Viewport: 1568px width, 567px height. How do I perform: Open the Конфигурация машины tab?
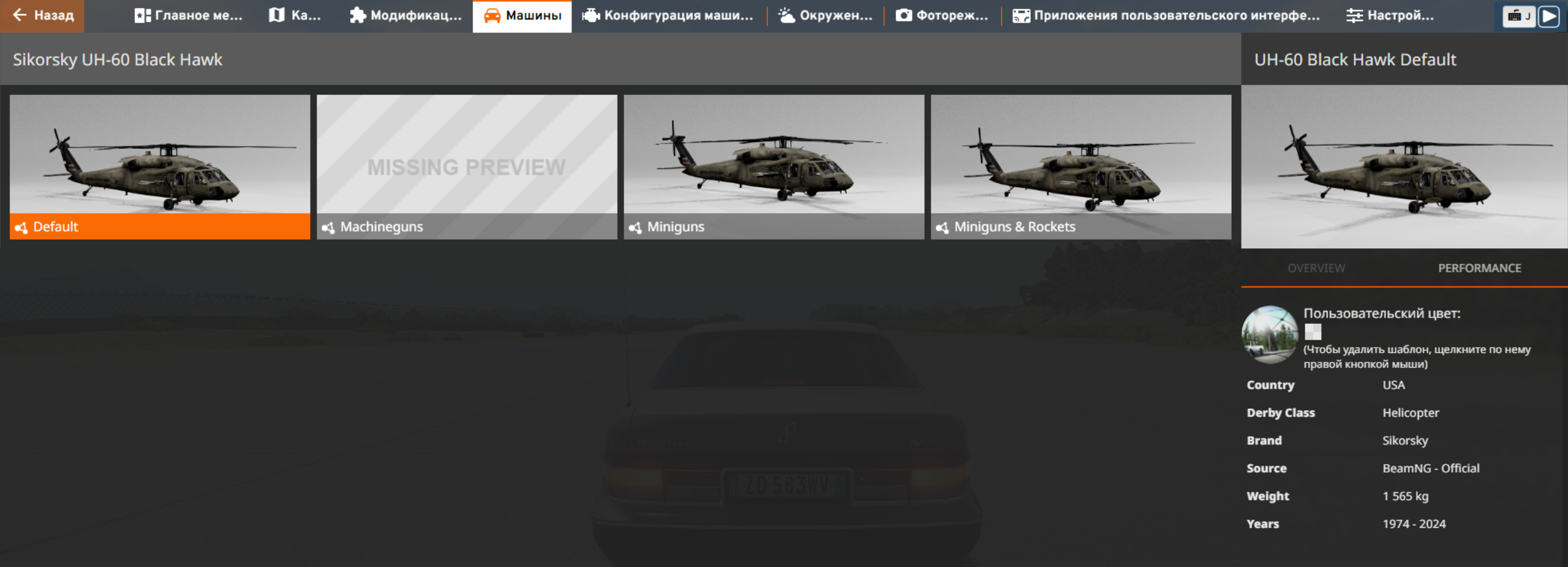pos(668,15)
